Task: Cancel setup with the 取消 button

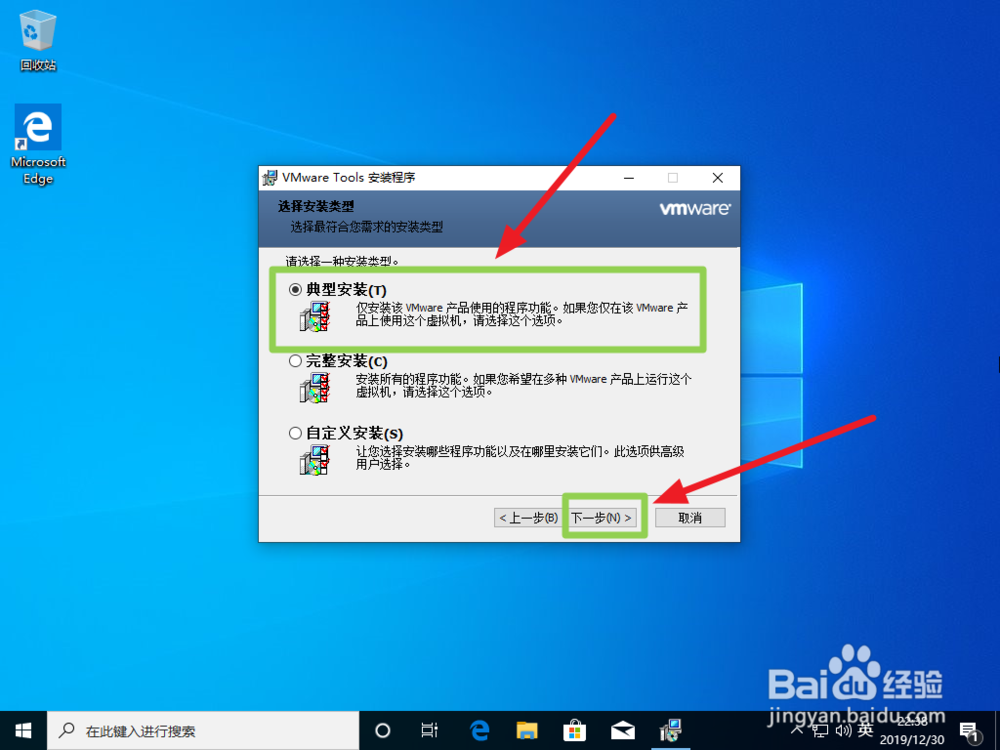Action: 690,517
